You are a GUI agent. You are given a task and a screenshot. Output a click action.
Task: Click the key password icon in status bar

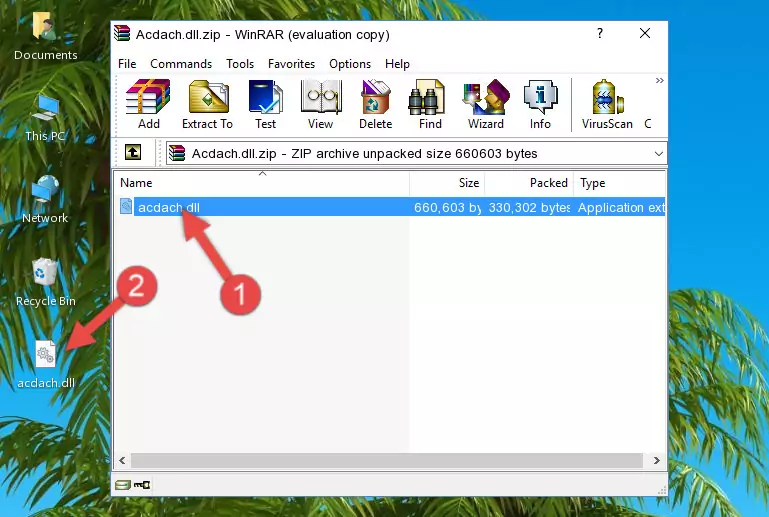(x=142, y=485)
